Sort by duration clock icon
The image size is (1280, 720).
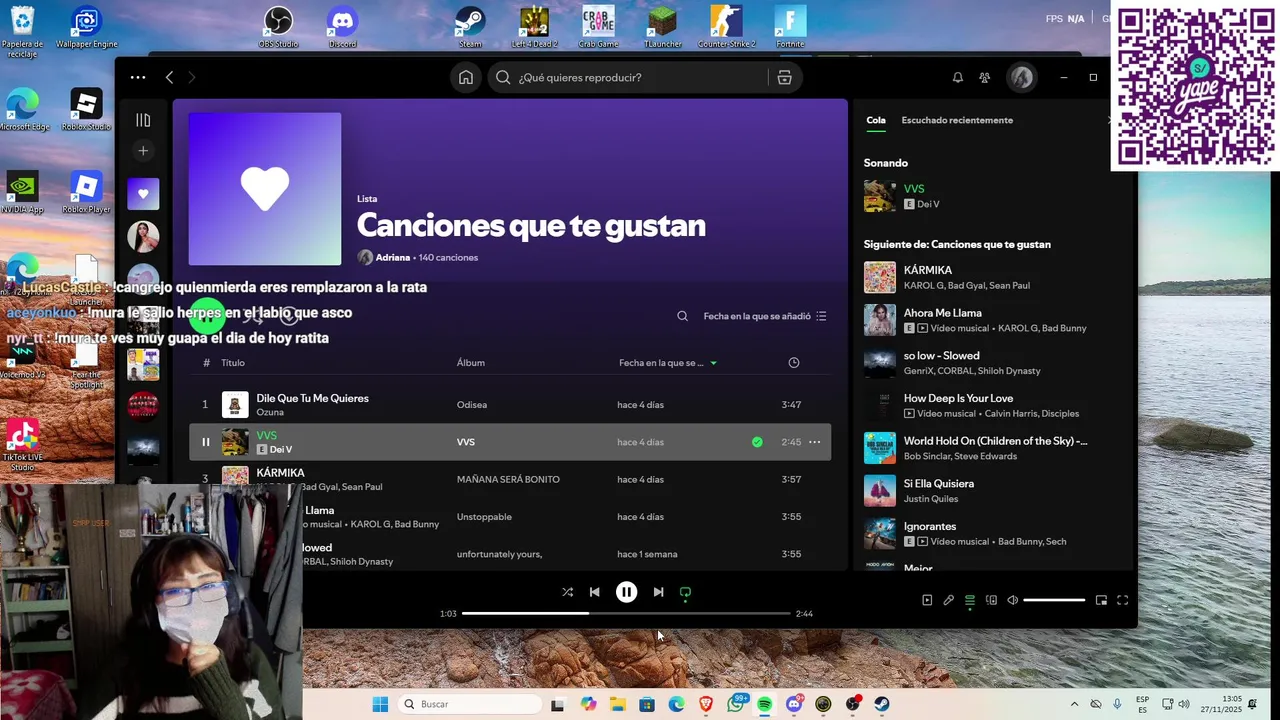(794, 363)
